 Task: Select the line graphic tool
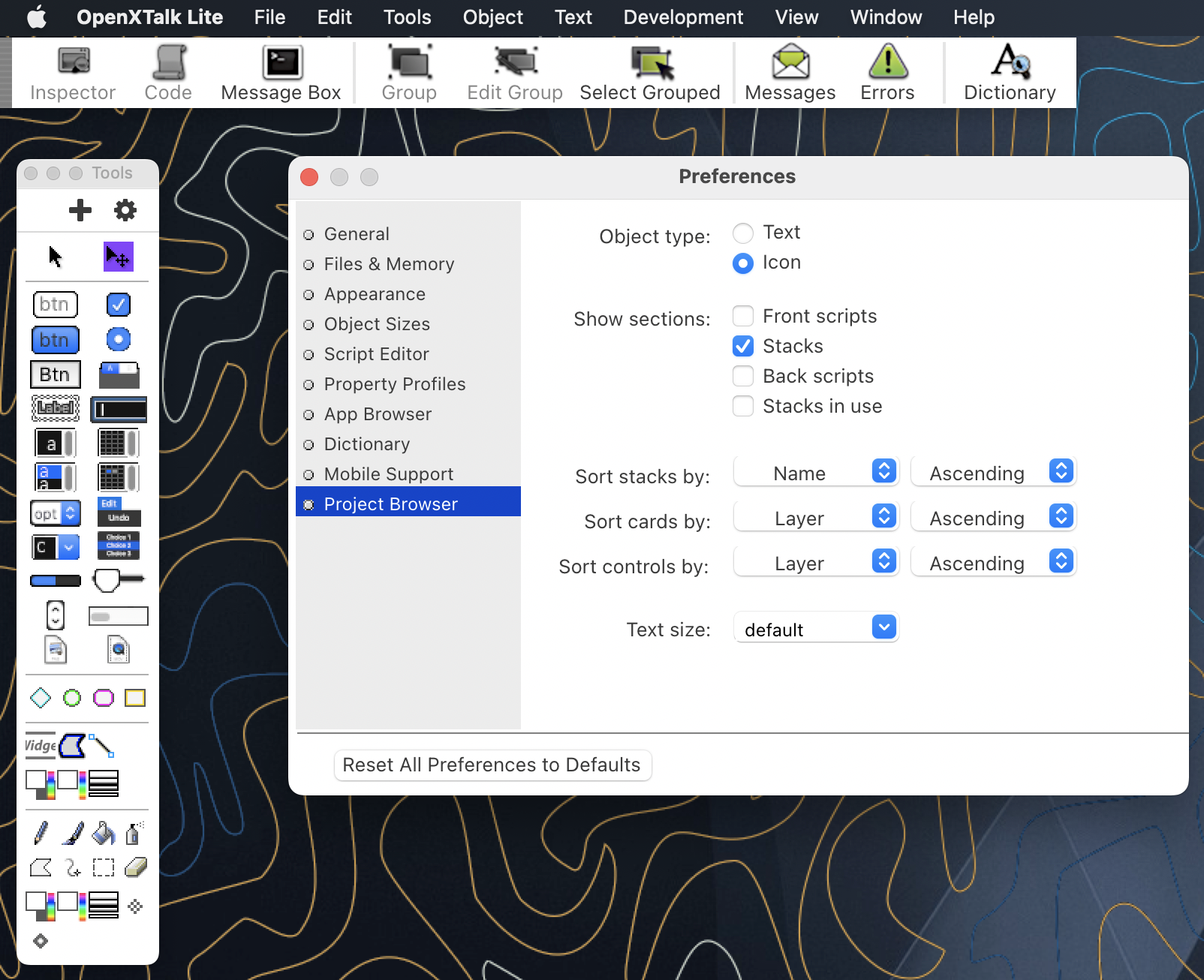(101, 746)
